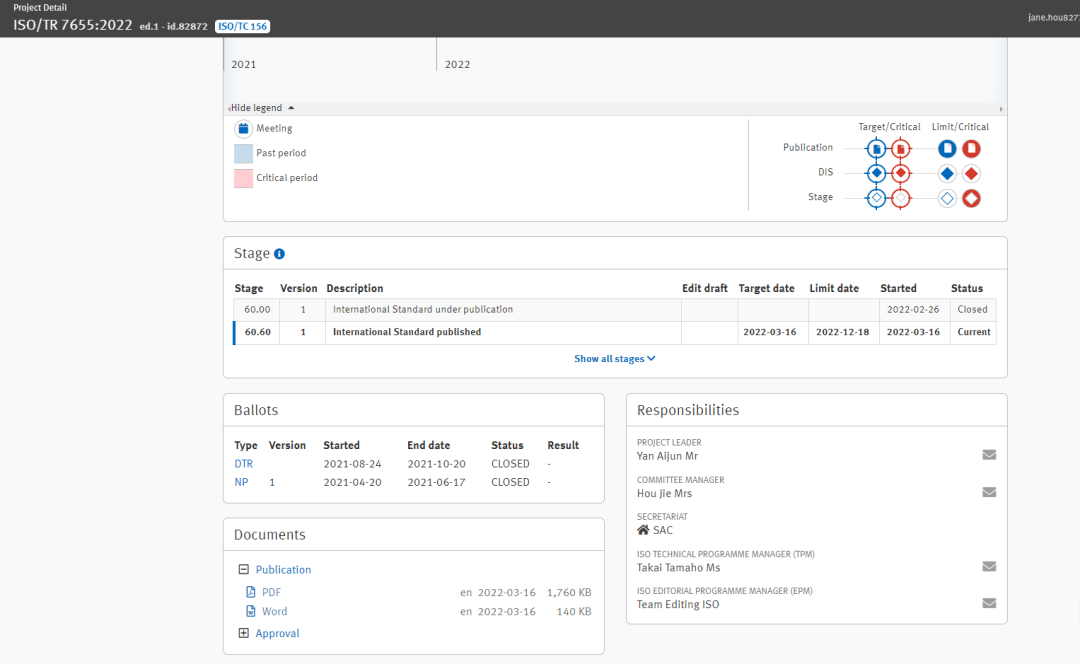The width and height of the screenshot is (1080, 664).
Task: Collapse the Publication documents folder
Action: [243, 570]
